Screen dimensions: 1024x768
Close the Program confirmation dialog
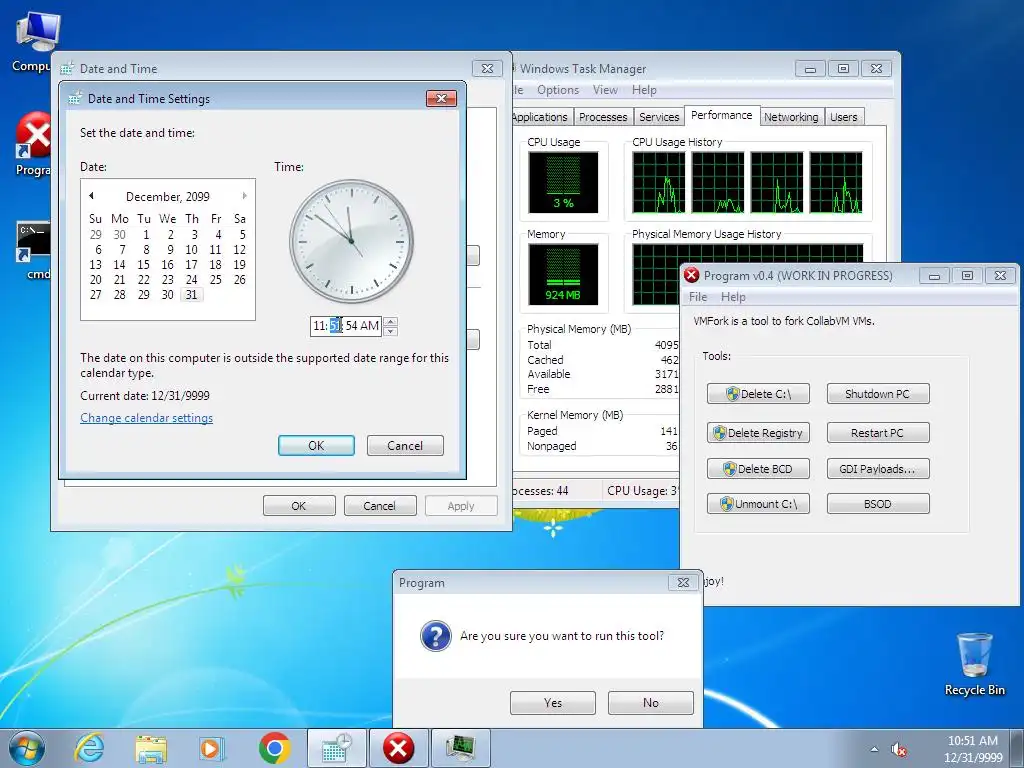click(x=684, y=583)
